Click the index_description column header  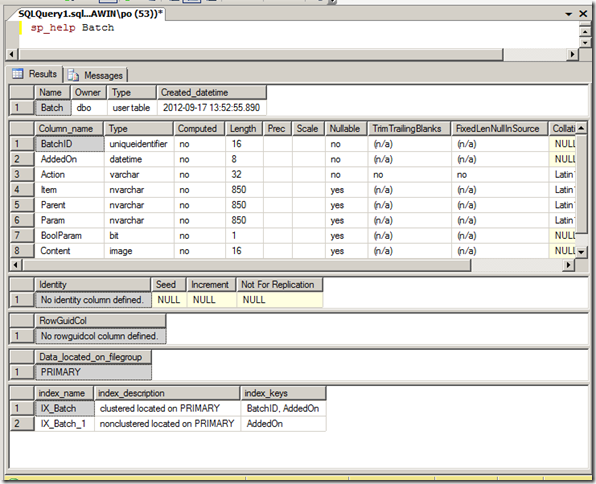tap(167, 393)
